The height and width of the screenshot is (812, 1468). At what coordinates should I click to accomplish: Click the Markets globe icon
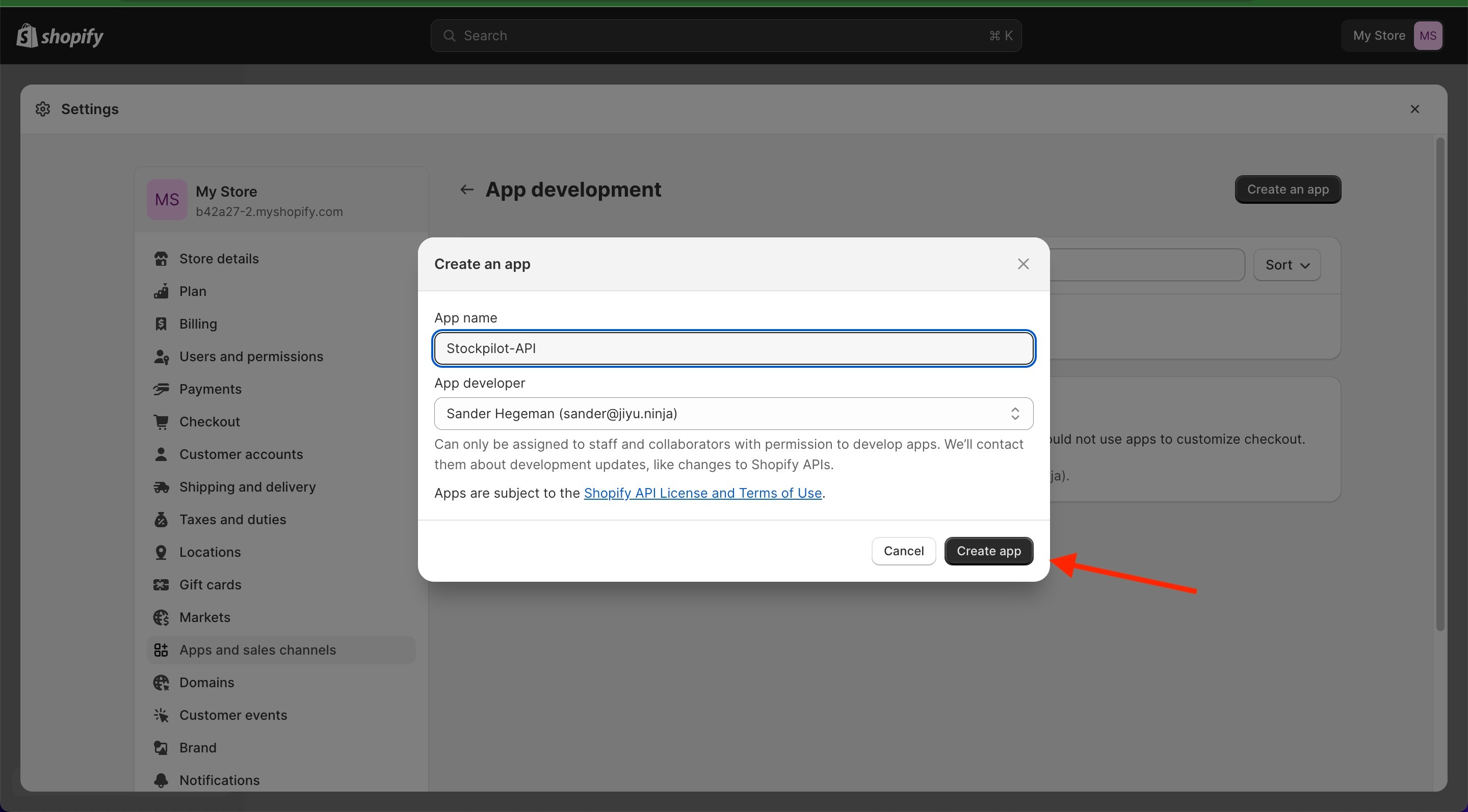[161, 617]
